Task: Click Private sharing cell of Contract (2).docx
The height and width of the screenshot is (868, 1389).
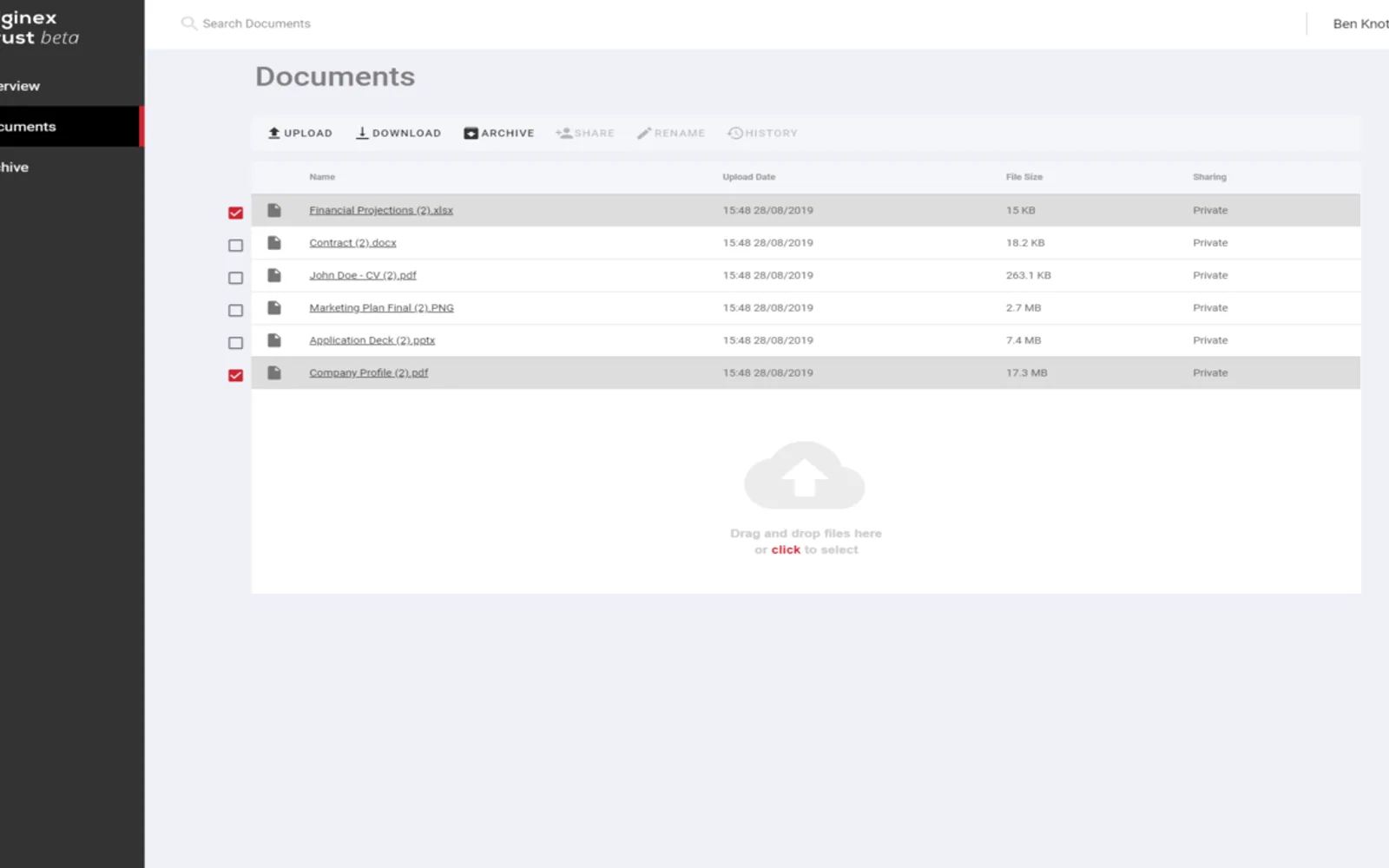Action: [1210, 243]
